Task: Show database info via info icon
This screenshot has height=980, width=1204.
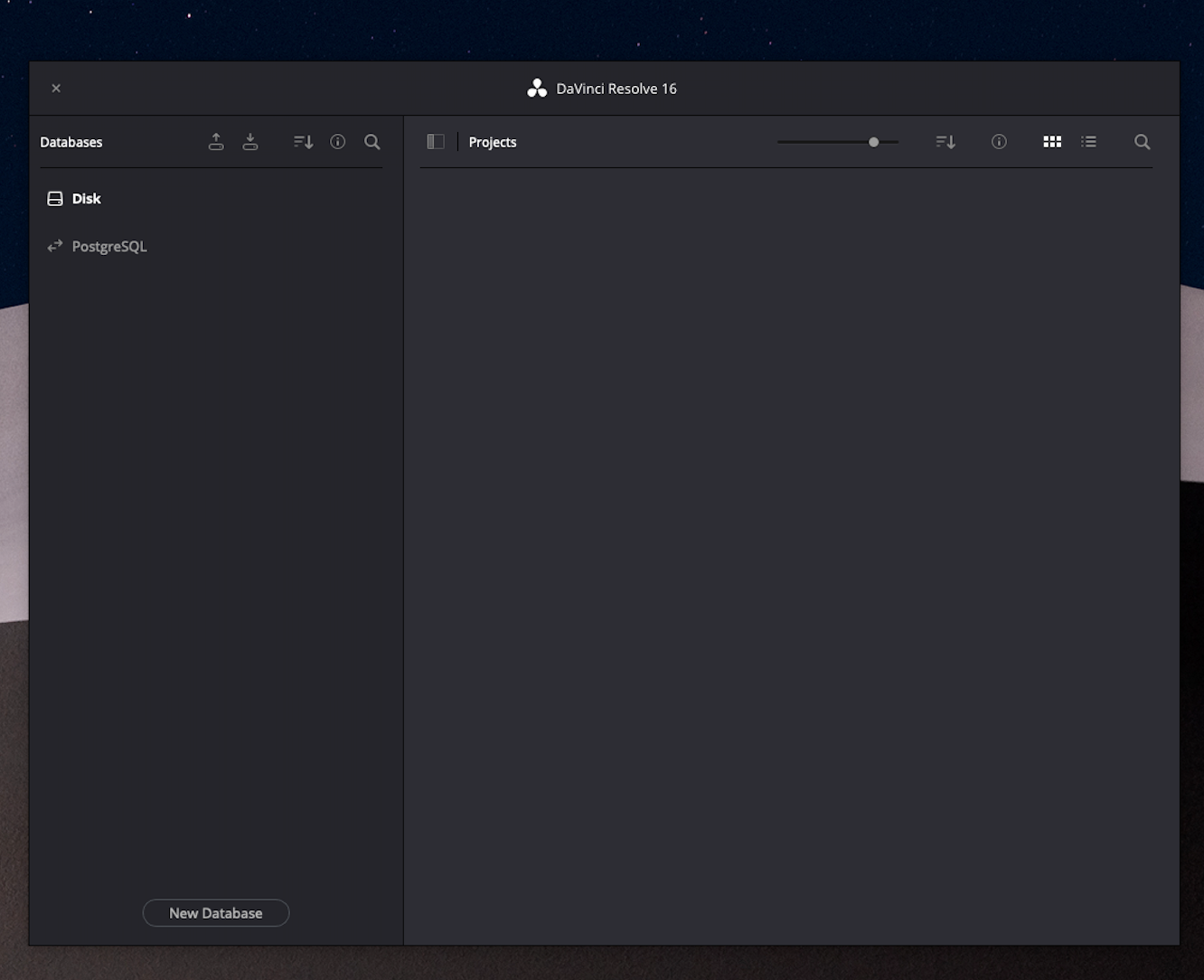Action: point(338,142)
